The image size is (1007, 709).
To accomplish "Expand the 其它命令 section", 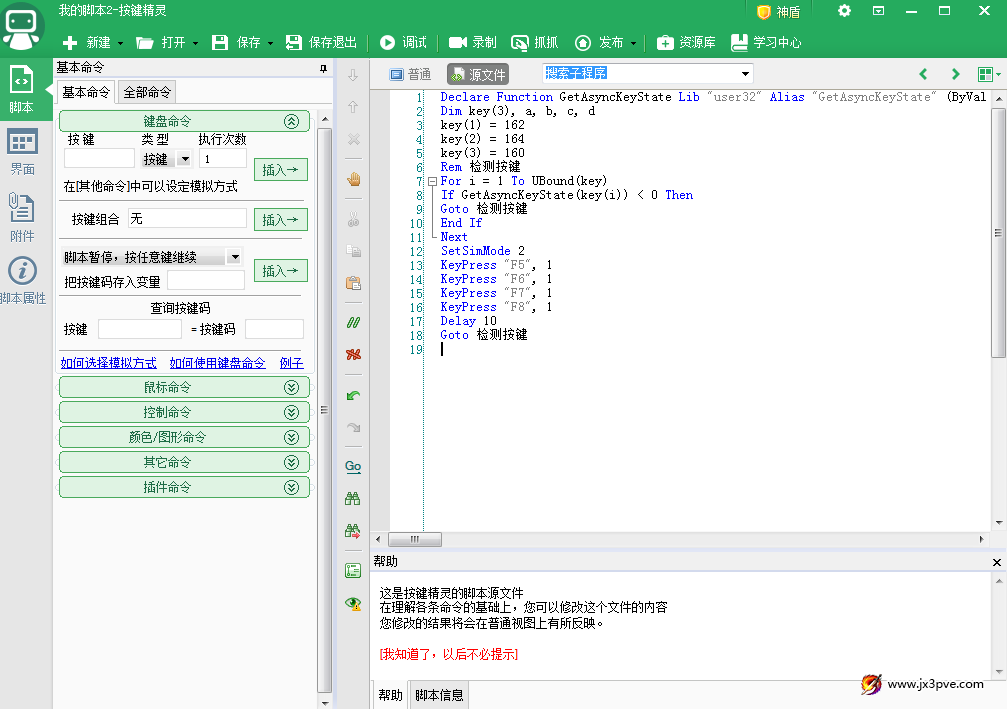I will point(292,462).
